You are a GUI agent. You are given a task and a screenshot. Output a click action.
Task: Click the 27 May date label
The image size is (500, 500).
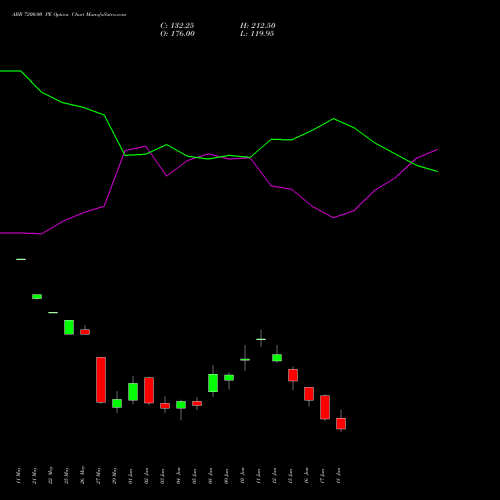coord(99,476)
